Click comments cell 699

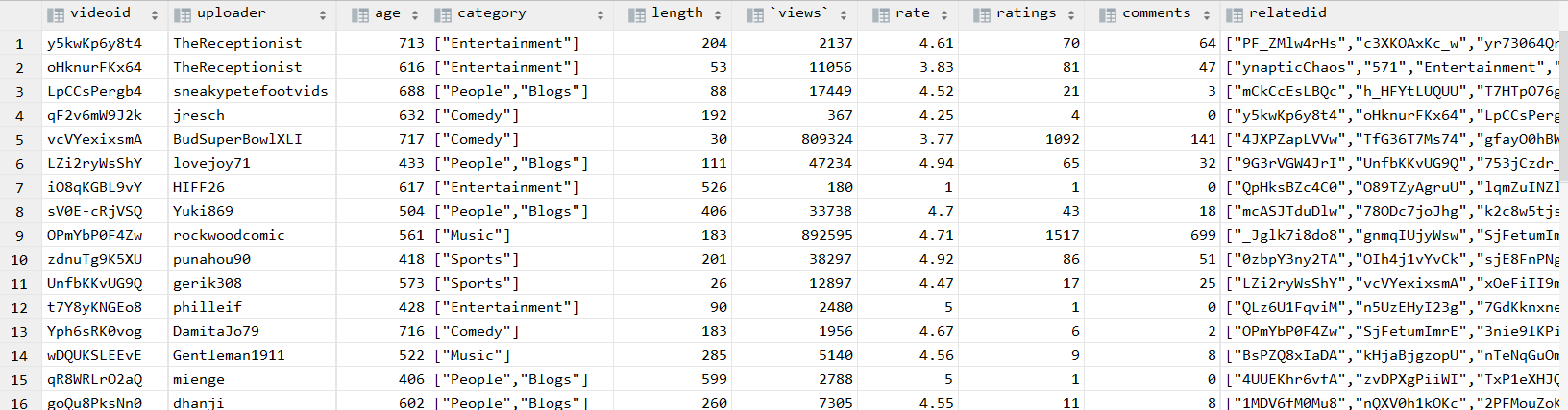(1203, 235)
